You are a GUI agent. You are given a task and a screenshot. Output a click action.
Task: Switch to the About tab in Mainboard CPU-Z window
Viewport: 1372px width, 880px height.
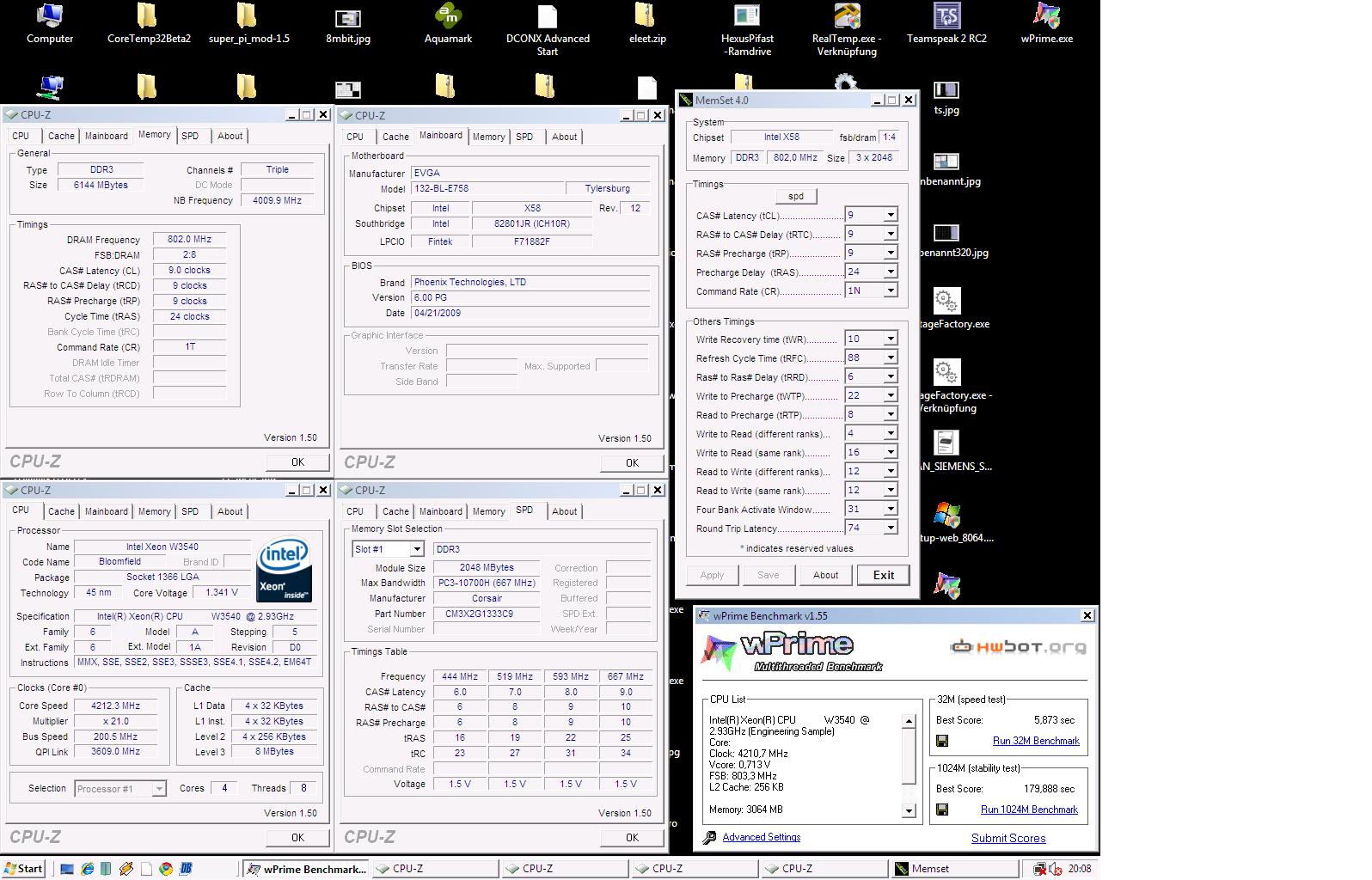(x=564, y=137)
